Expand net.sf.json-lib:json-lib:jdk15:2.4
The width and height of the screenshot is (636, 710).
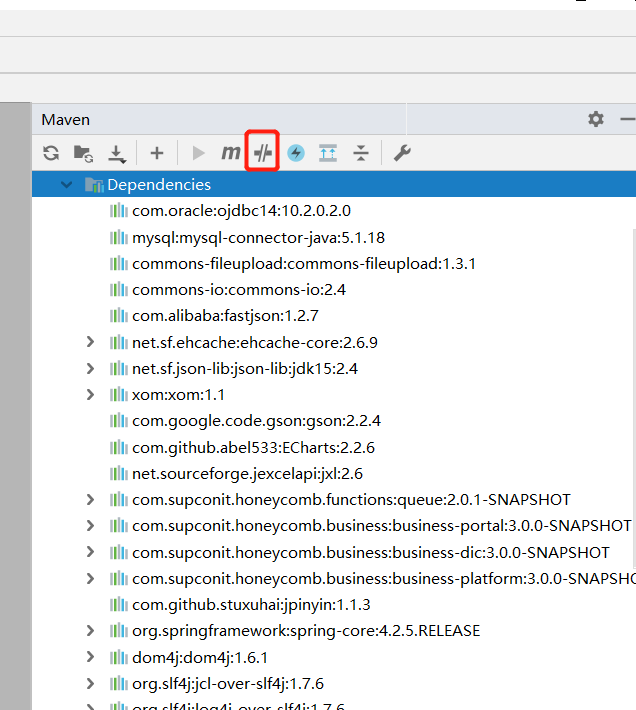[x=90, y=368]
